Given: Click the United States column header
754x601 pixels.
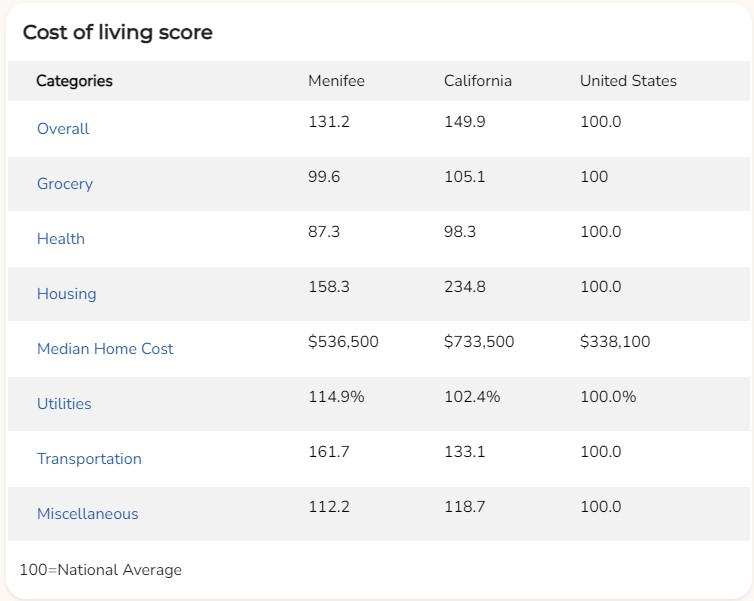Looking at the screenshot, I should pos(628,81).
